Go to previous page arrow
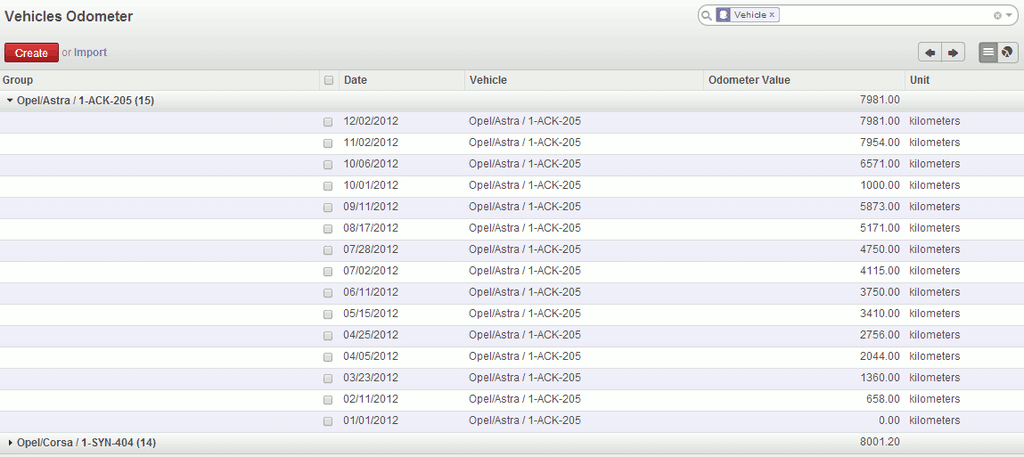 point(930,53)
